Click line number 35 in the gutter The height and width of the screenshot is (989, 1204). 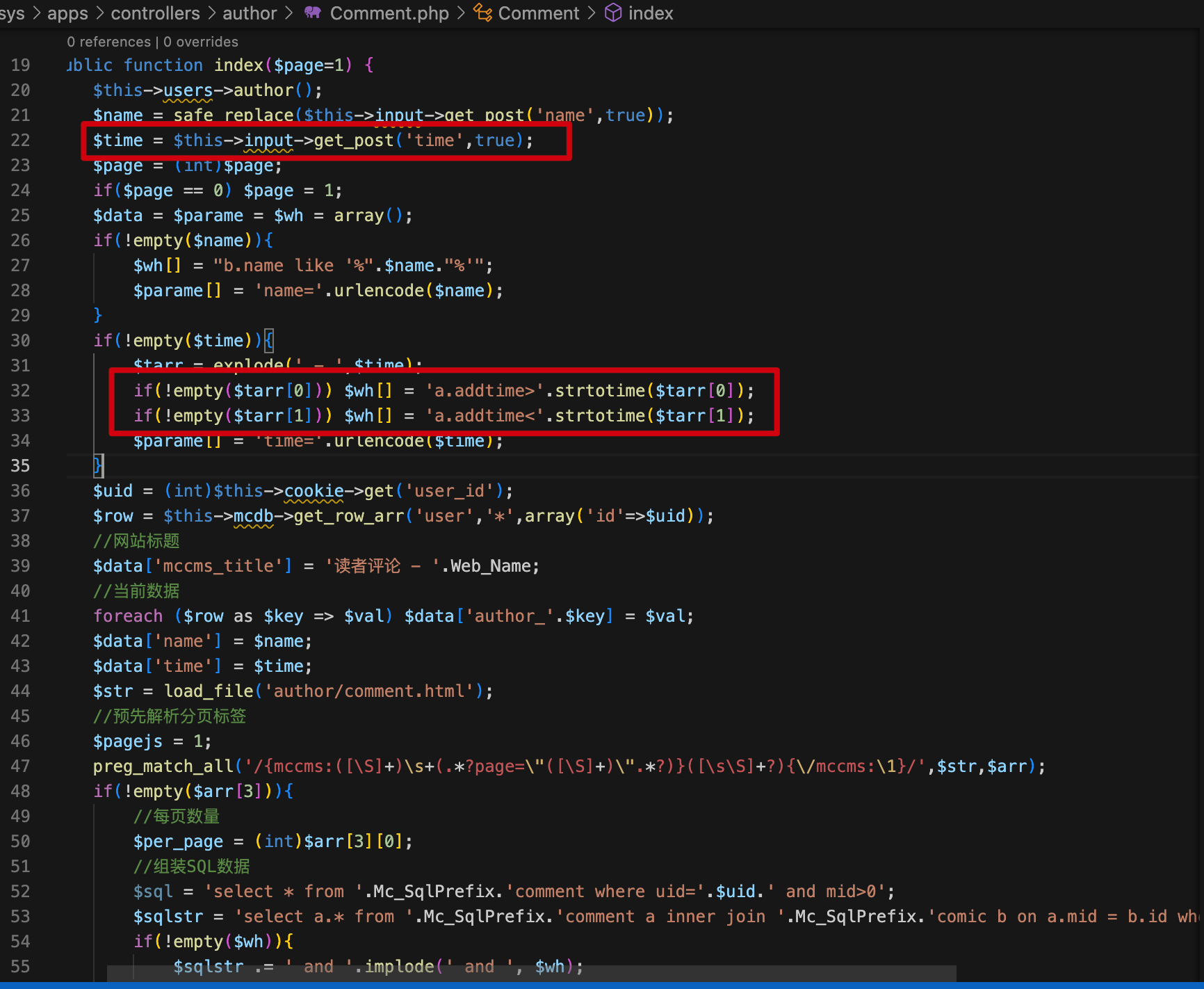[21, 465]
